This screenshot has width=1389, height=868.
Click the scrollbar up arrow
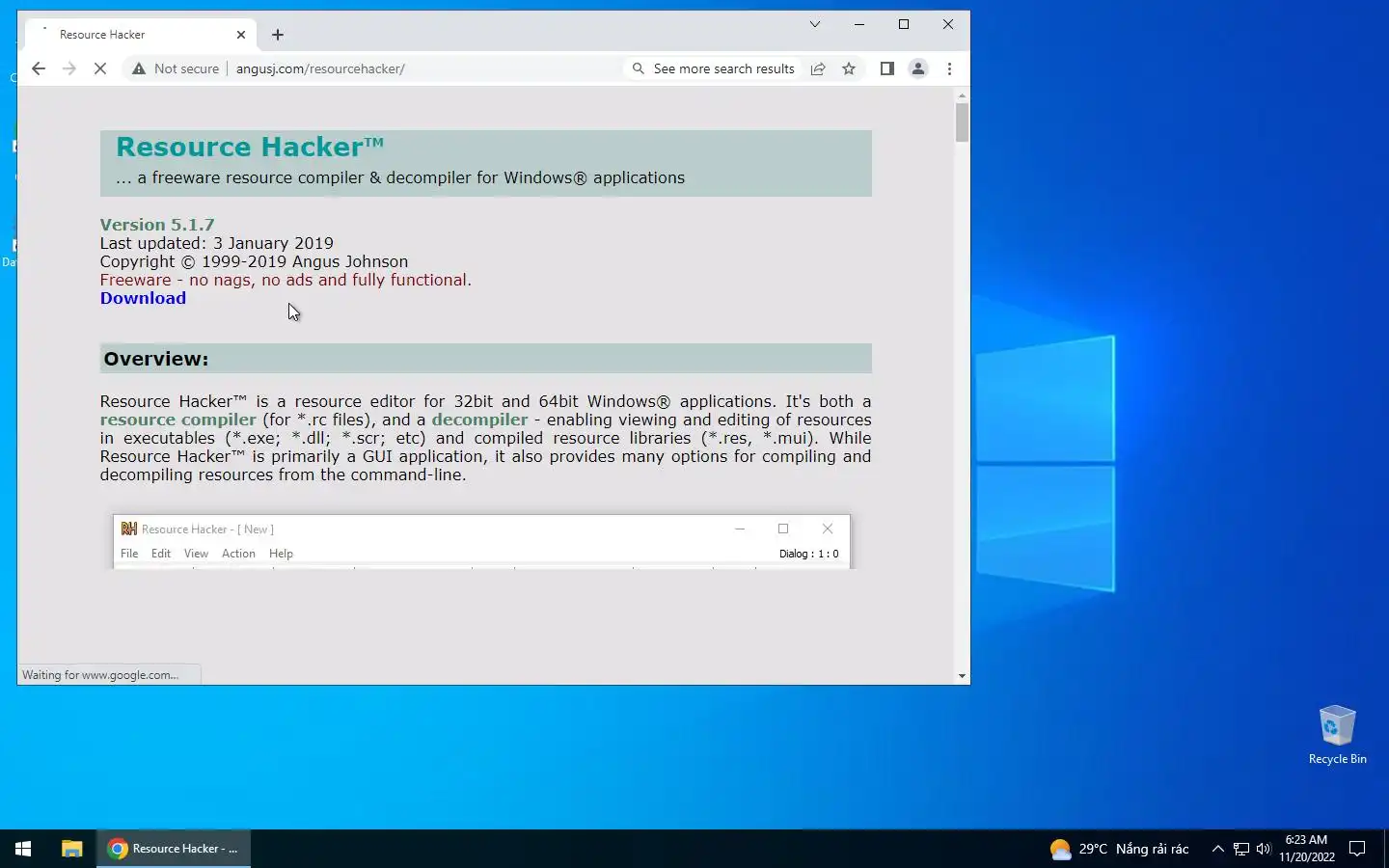pyautogui.click(x=962, y=95)
